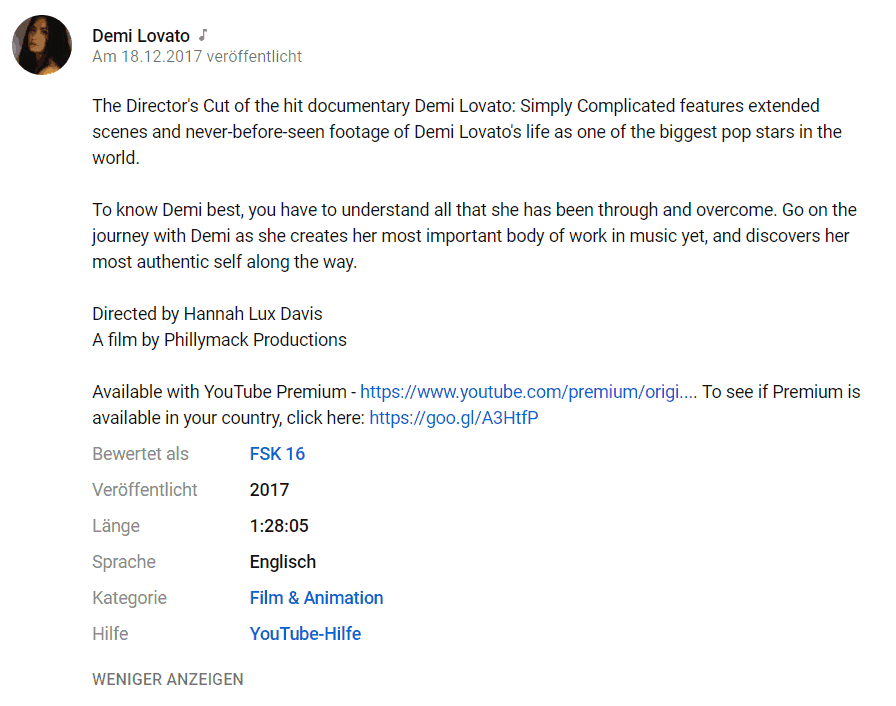Click the music note artist badge
This screenshot has width=896, height=706.
[203, 35]
